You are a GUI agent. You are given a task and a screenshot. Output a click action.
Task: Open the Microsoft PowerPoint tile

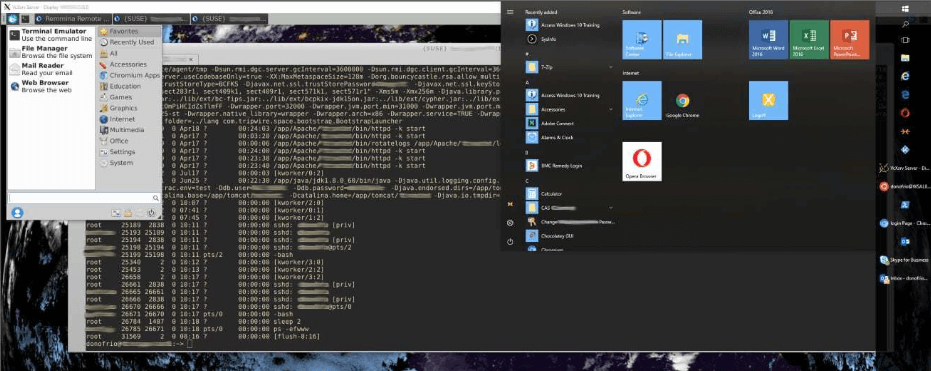pos(850,39)
